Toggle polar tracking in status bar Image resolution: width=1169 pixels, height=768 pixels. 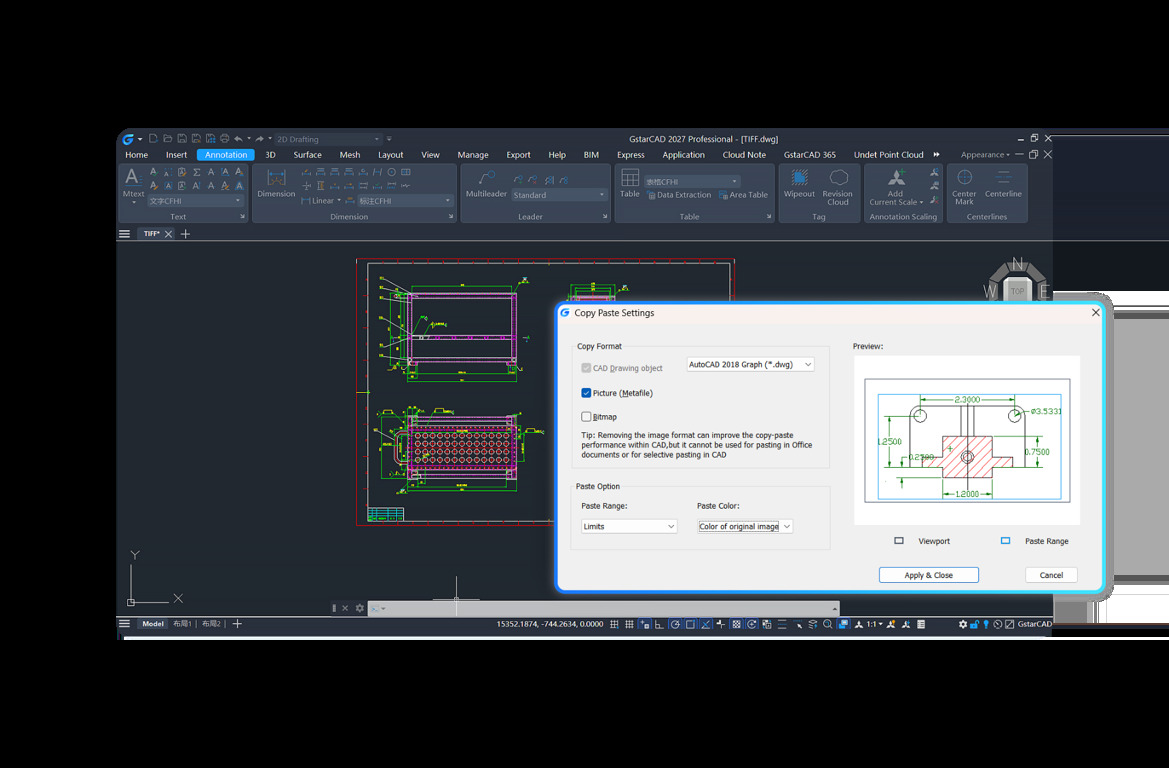click(x=675, y=624)
